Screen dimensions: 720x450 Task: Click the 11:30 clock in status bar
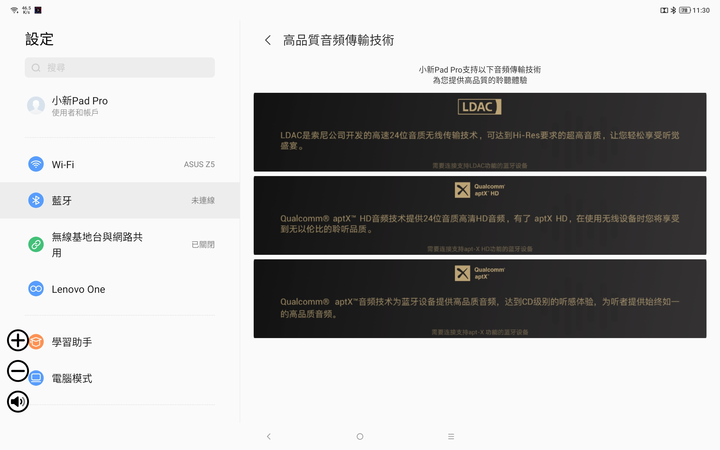[701, 10]
